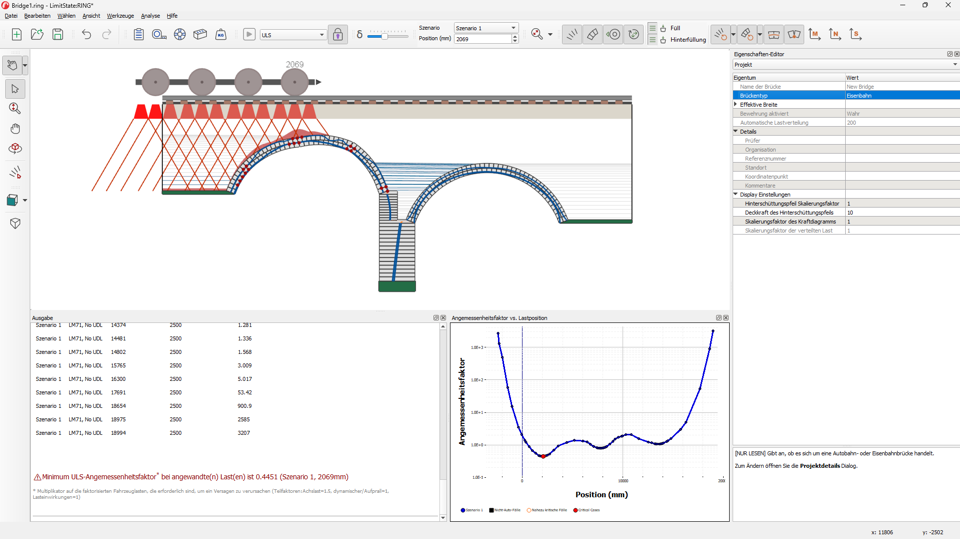960x539 pixels.
Task: Expand the Effektive Breite property
Action: 736,105
